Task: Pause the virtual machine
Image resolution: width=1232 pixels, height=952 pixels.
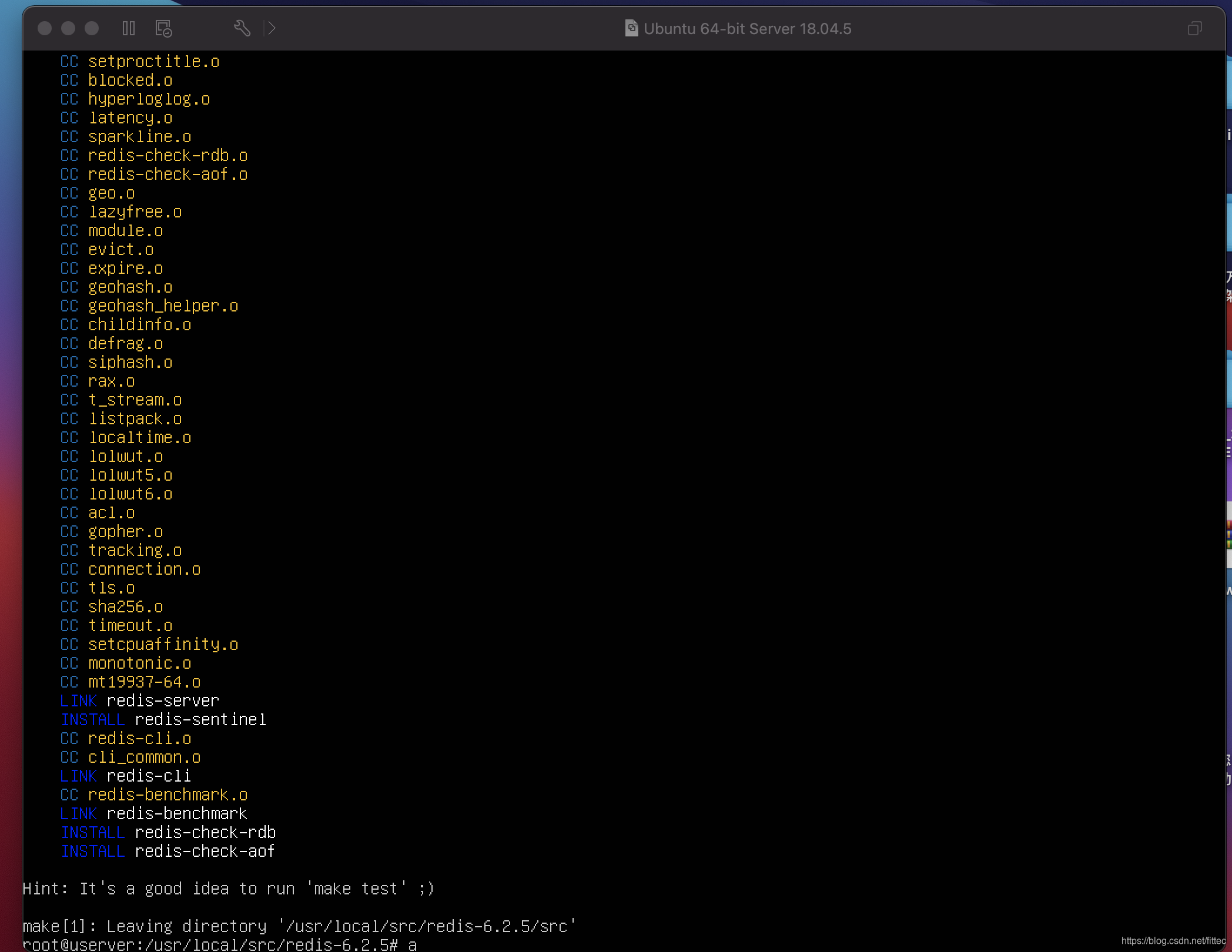Action: [x=129, y=28]
